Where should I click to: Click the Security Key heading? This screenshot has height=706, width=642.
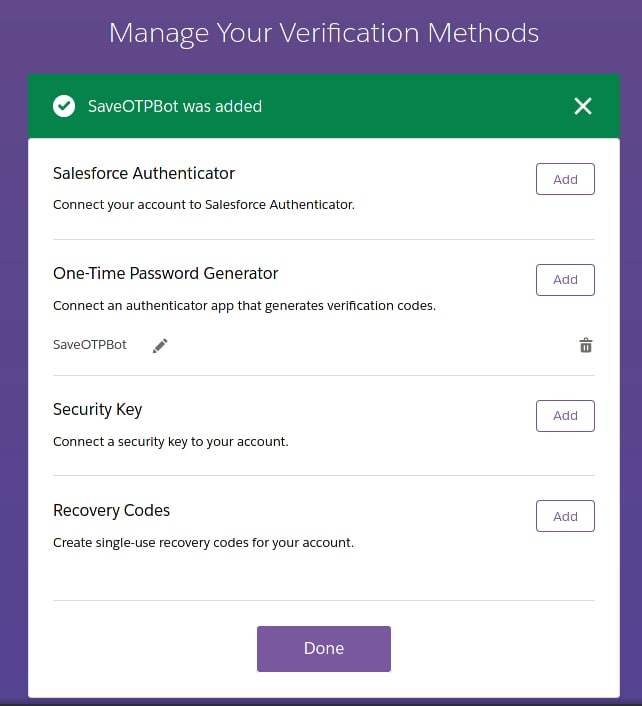[98, 409]
